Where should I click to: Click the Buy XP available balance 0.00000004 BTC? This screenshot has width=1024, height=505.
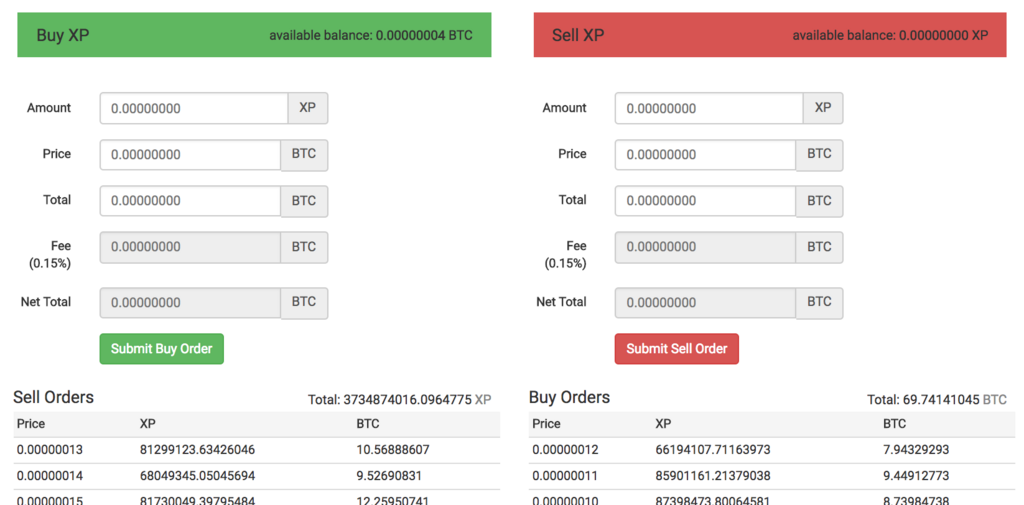371,35
